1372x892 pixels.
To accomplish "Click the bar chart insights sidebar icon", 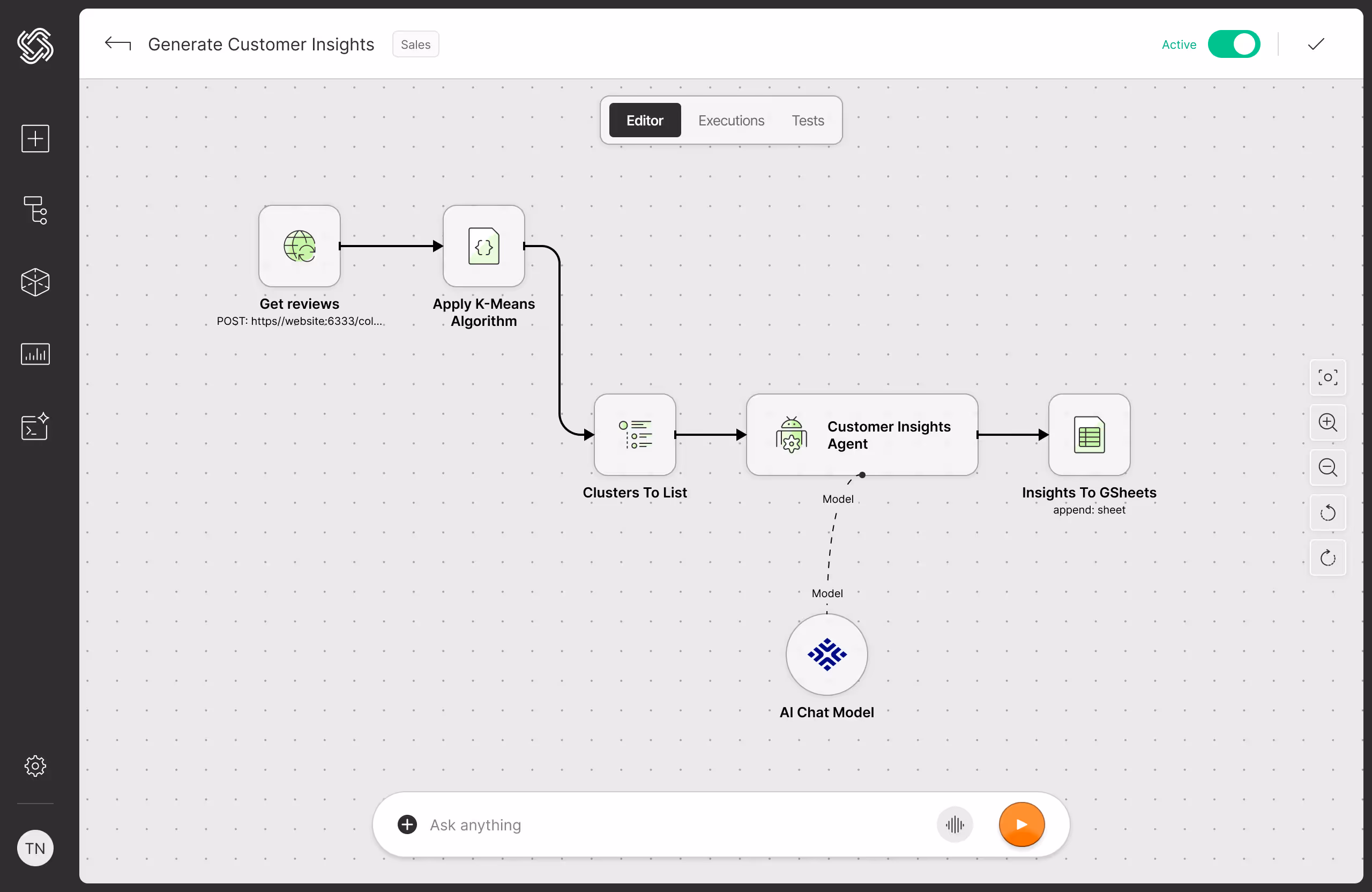I will [x=35, y=353].
